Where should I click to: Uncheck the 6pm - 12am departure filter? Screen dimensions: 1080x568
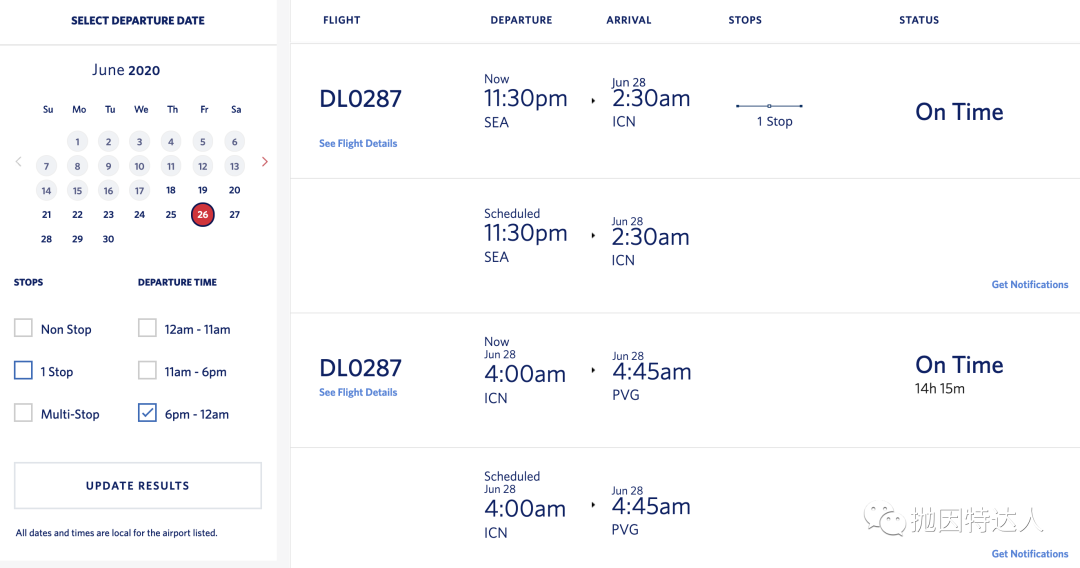147,413
